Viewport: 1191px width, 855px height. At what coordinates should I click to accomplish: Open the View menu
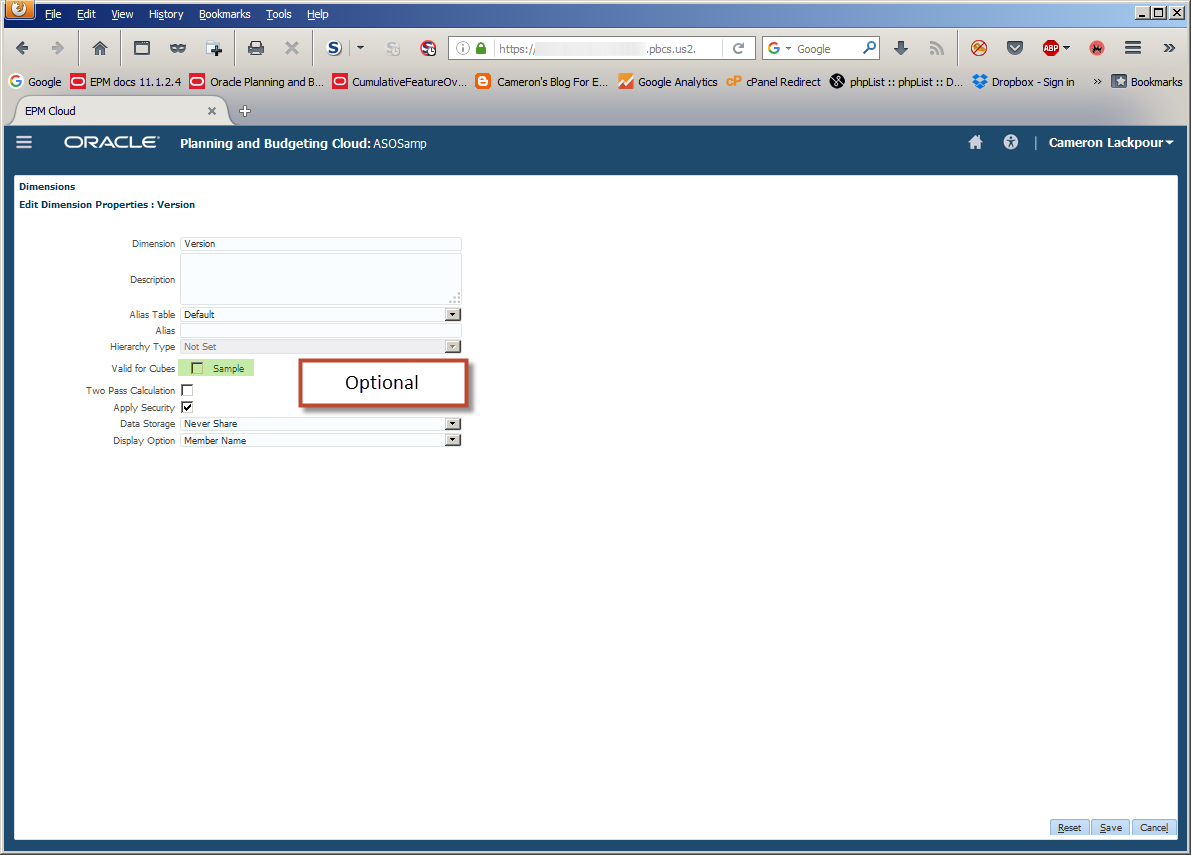(122, 14)
